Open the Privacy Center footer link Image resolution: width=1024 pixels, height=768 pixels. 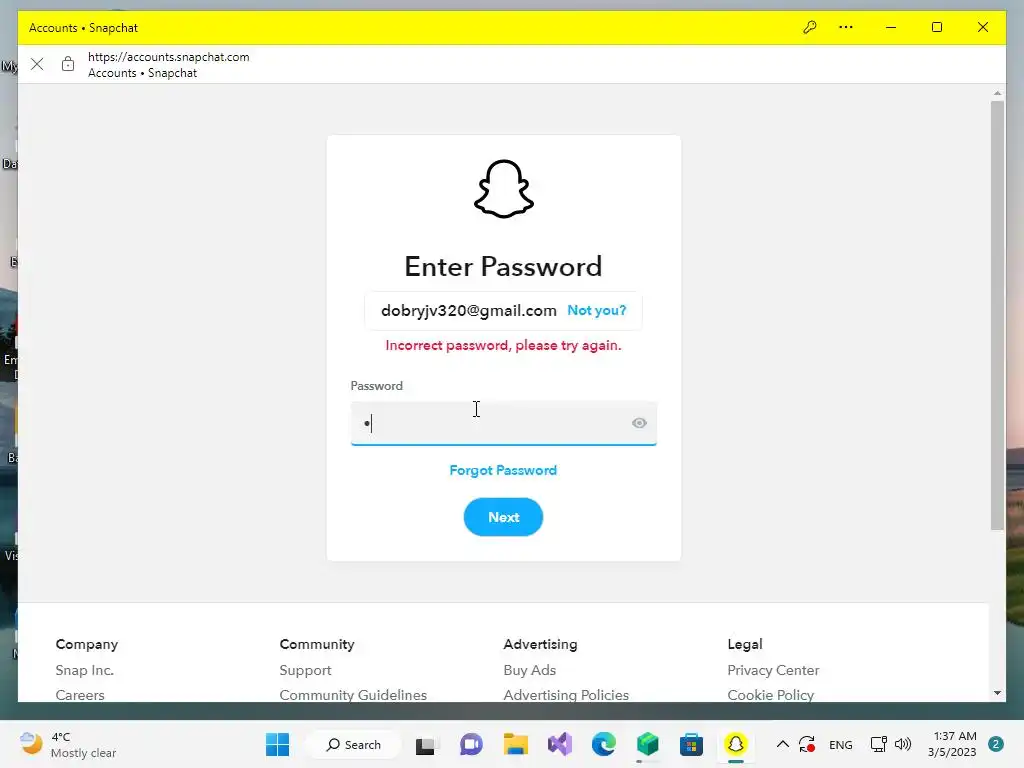coord(773,670)
